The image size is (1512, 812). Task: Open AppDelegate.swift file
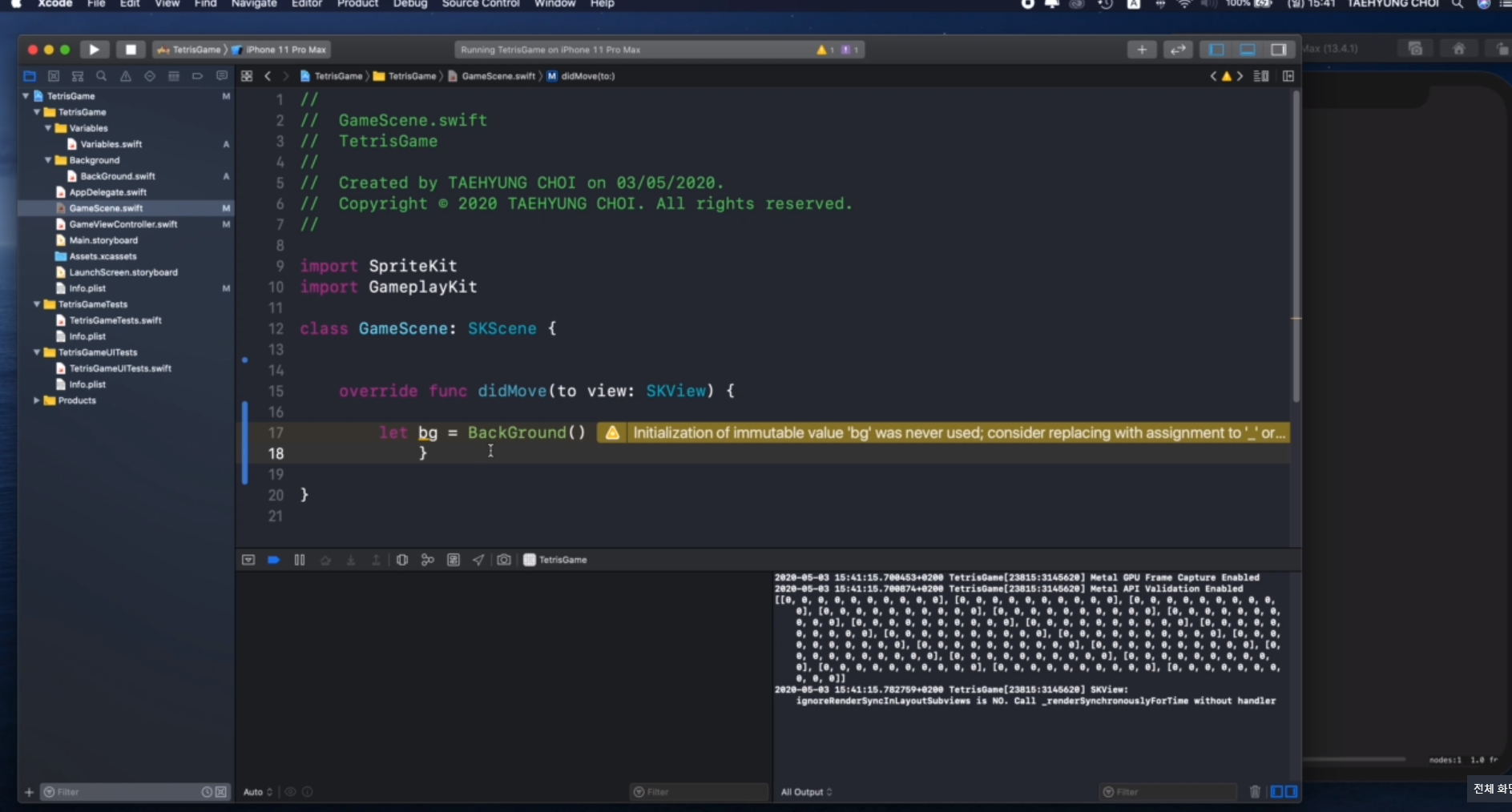click(107, 192)
